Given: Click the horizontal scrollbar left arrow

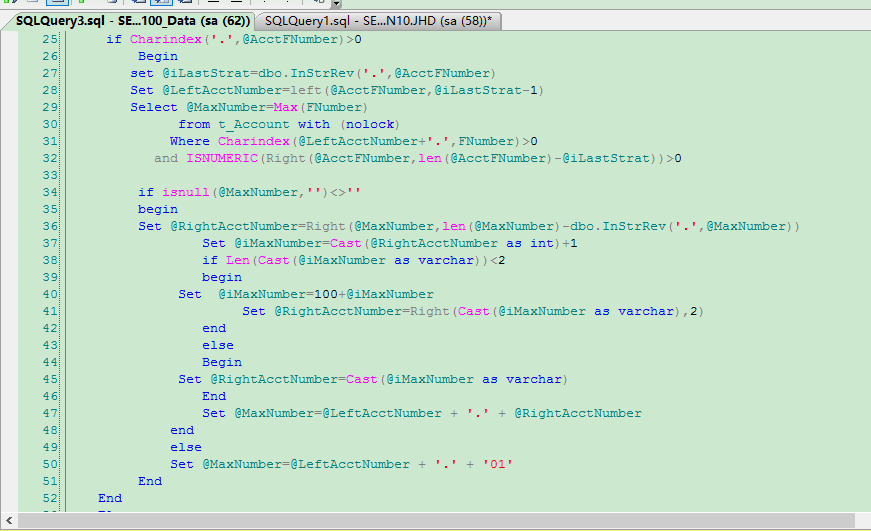Looking at the screenshot, I should [x=9, y=520].
